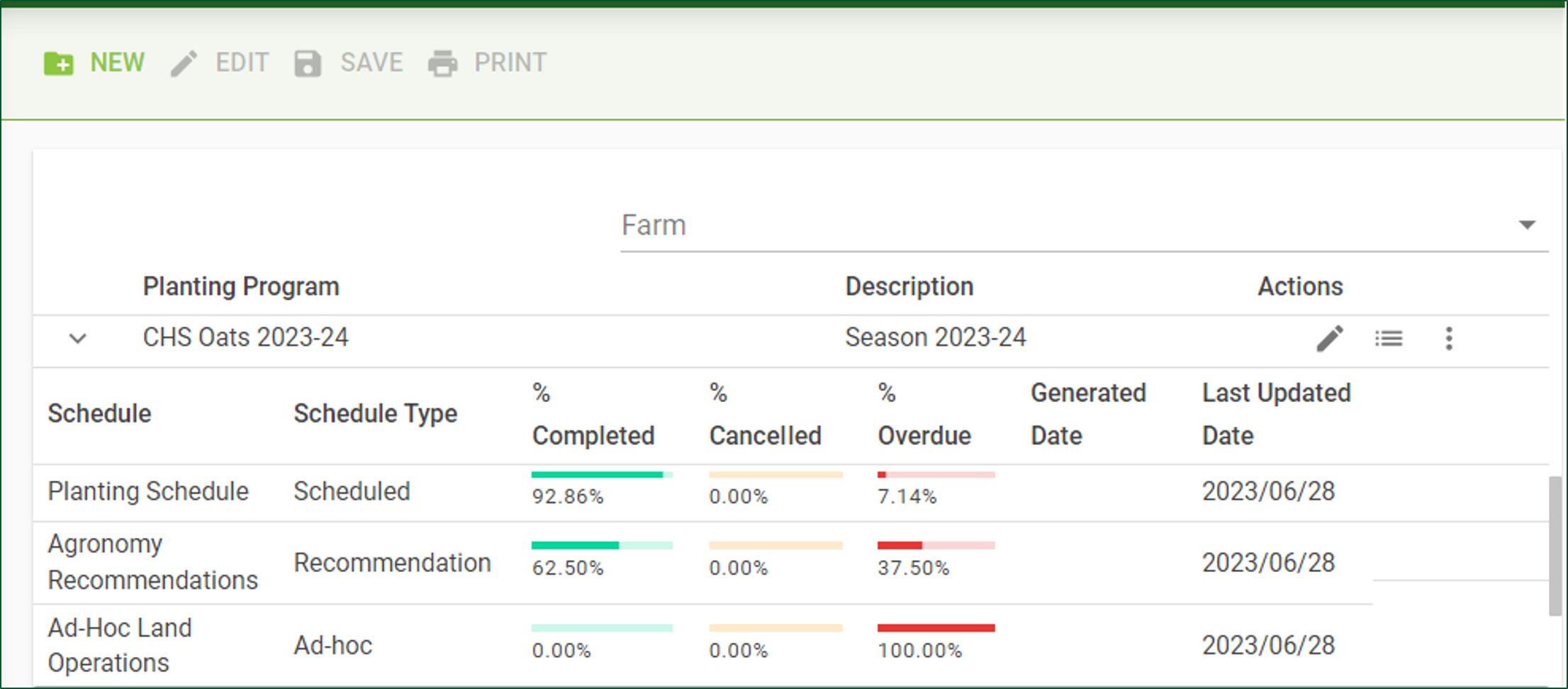Image resolution: width=1568 pixels, height=689 pixels.
Task: Click the Farm selection field
Action: click(x=1063, y=225)
